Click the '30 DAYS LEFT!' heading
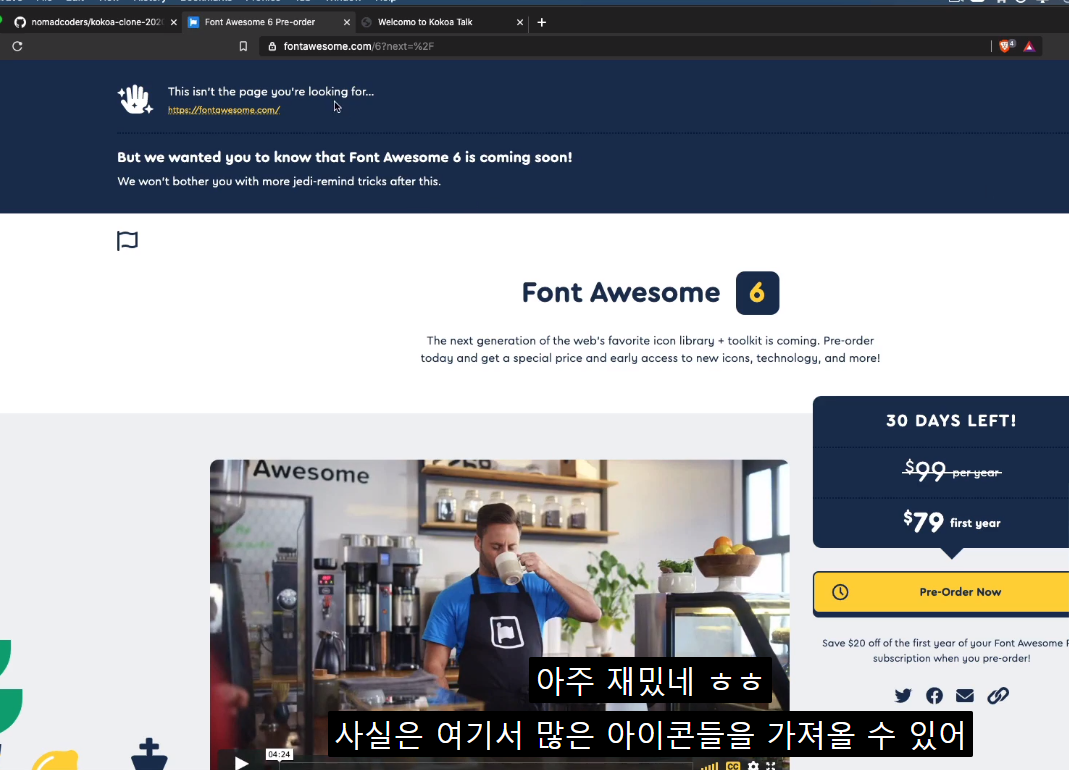 click(x=951, y=421)
